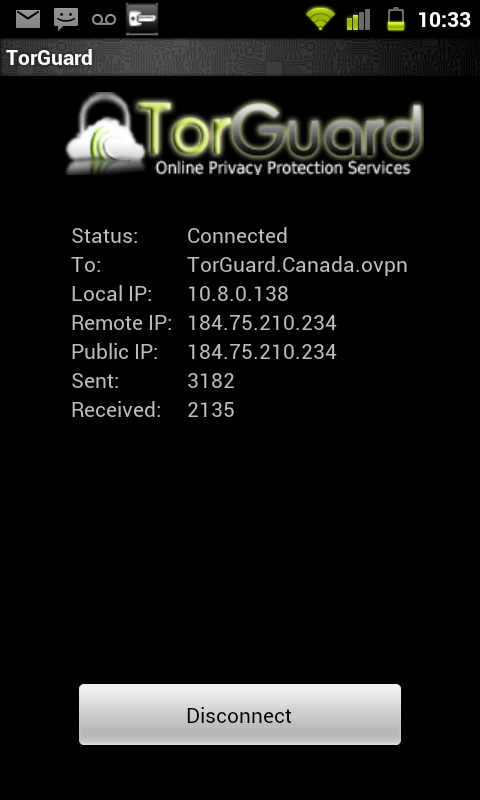Tap the Wi-Fi status icon
The width and height of the screenshot is (480, 800).
(320, 19)
